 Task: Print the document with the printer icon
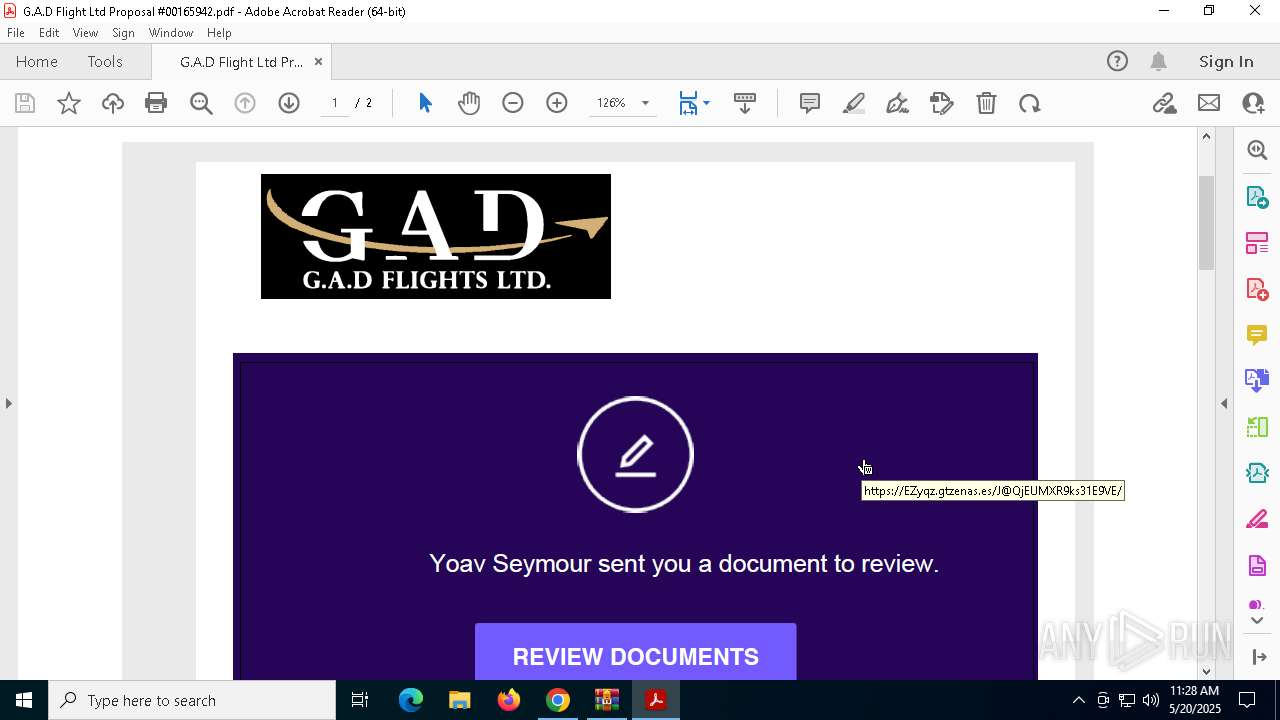[x=156, y=103]
